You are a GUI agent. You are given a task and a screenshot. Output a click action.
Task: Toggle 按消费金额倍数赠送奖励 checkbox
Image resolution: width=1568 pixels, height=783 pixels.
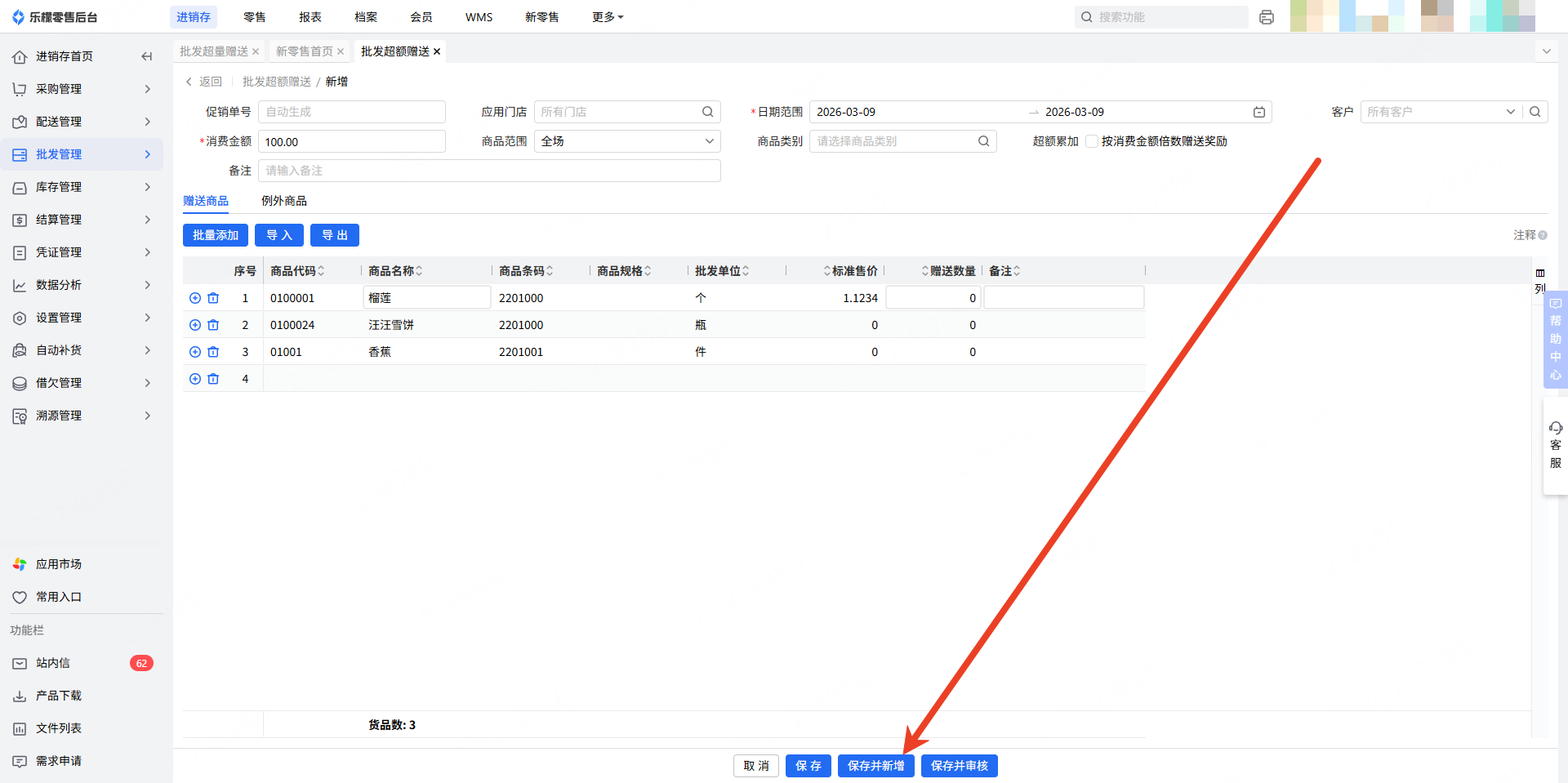tap(1091, 141)
